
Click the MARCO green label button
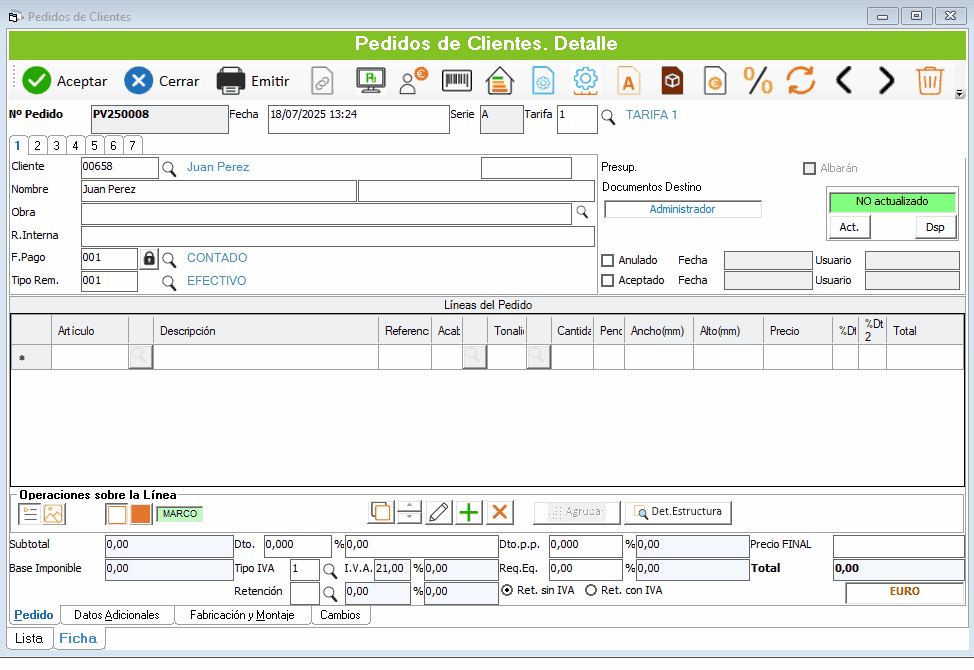pos(180,514)
